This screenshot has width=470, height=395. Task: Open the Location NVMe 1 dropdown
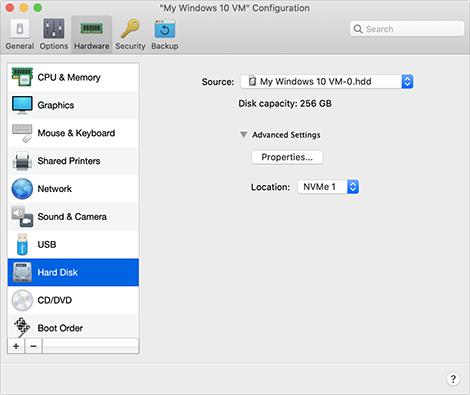328,187
